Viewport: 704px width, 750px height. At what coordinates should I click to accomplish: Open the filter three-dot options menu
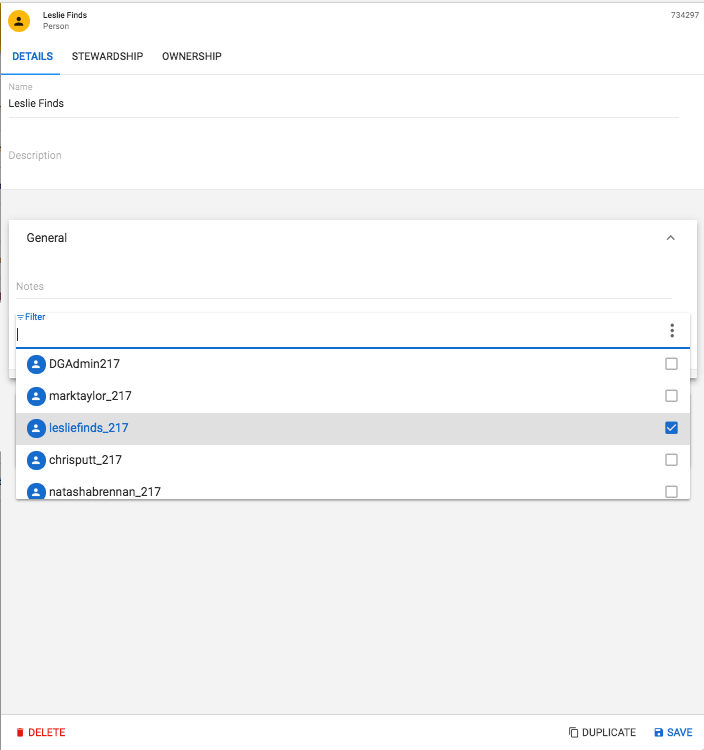point(672,331)
